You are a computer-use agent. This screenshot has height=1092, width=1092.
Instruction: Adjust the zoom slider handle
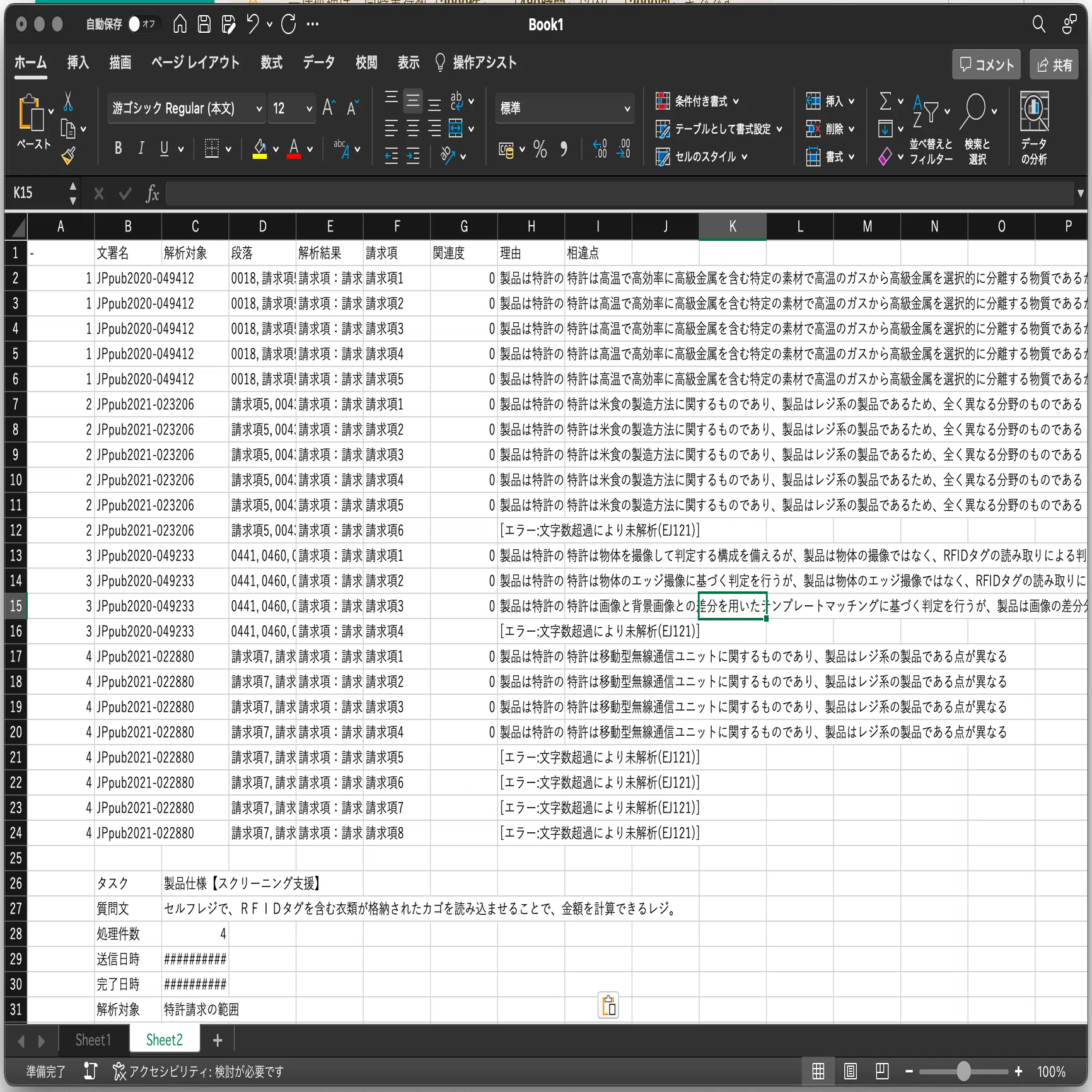[x=963, y=1071]
